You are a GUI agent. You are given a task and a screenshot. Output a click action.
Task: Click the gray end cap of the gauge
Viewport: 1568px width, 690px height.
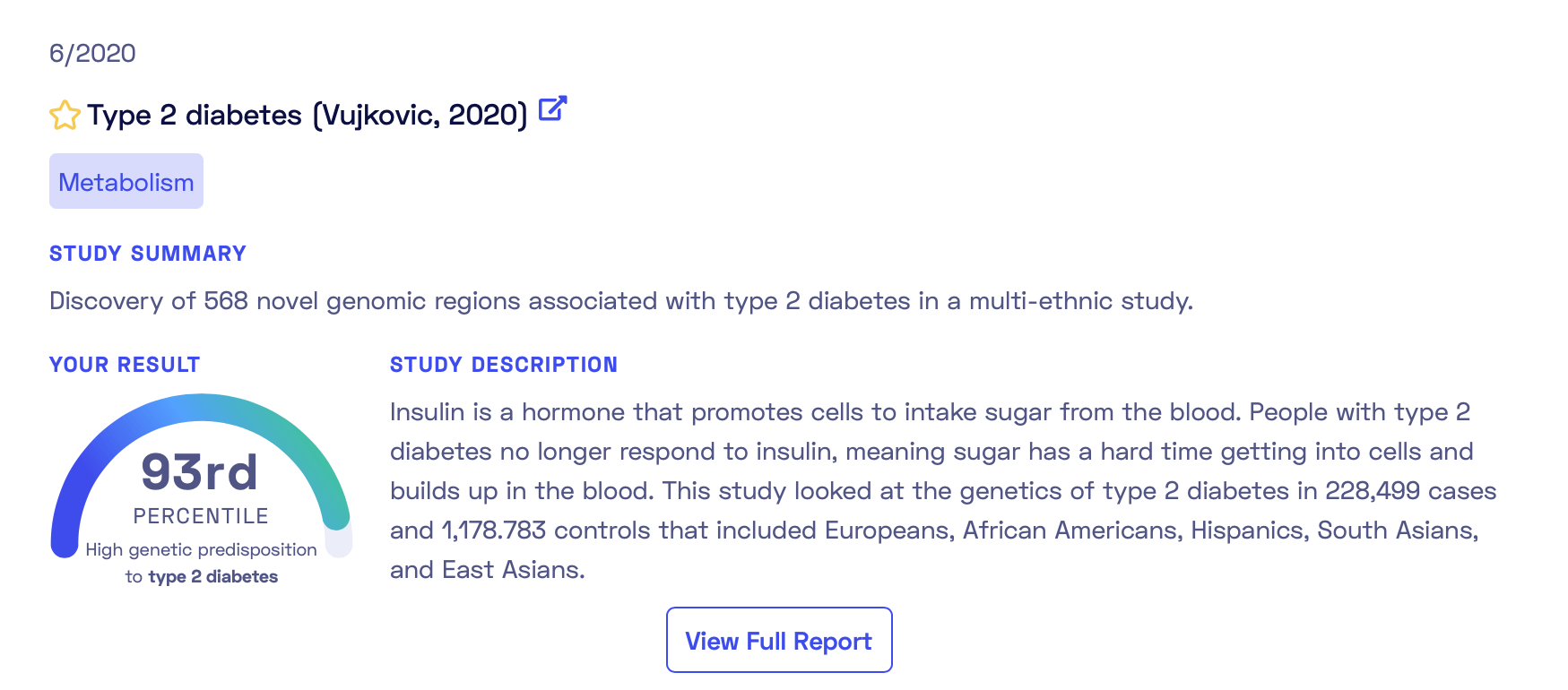[x=339, y=542]
